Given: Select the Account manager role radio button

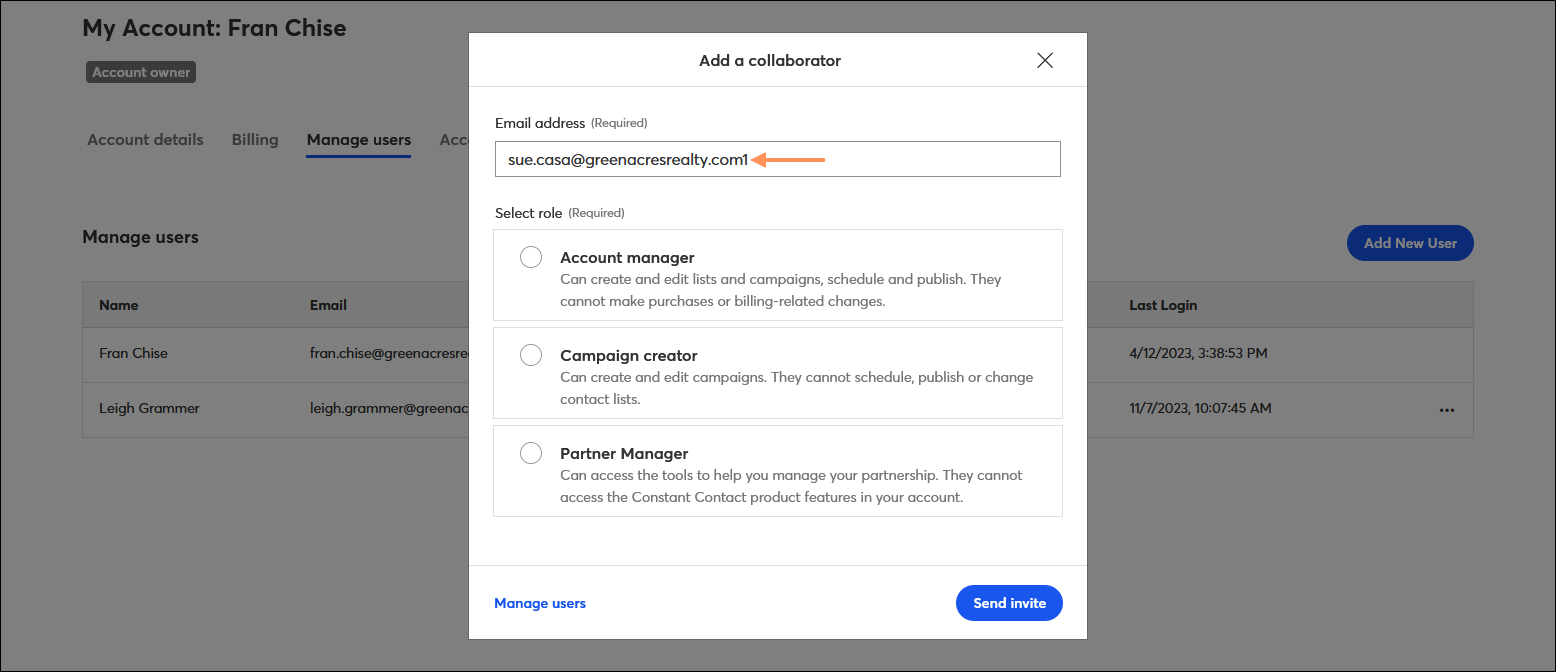Looking at the screenshot, I should click(x=531, y=258).
